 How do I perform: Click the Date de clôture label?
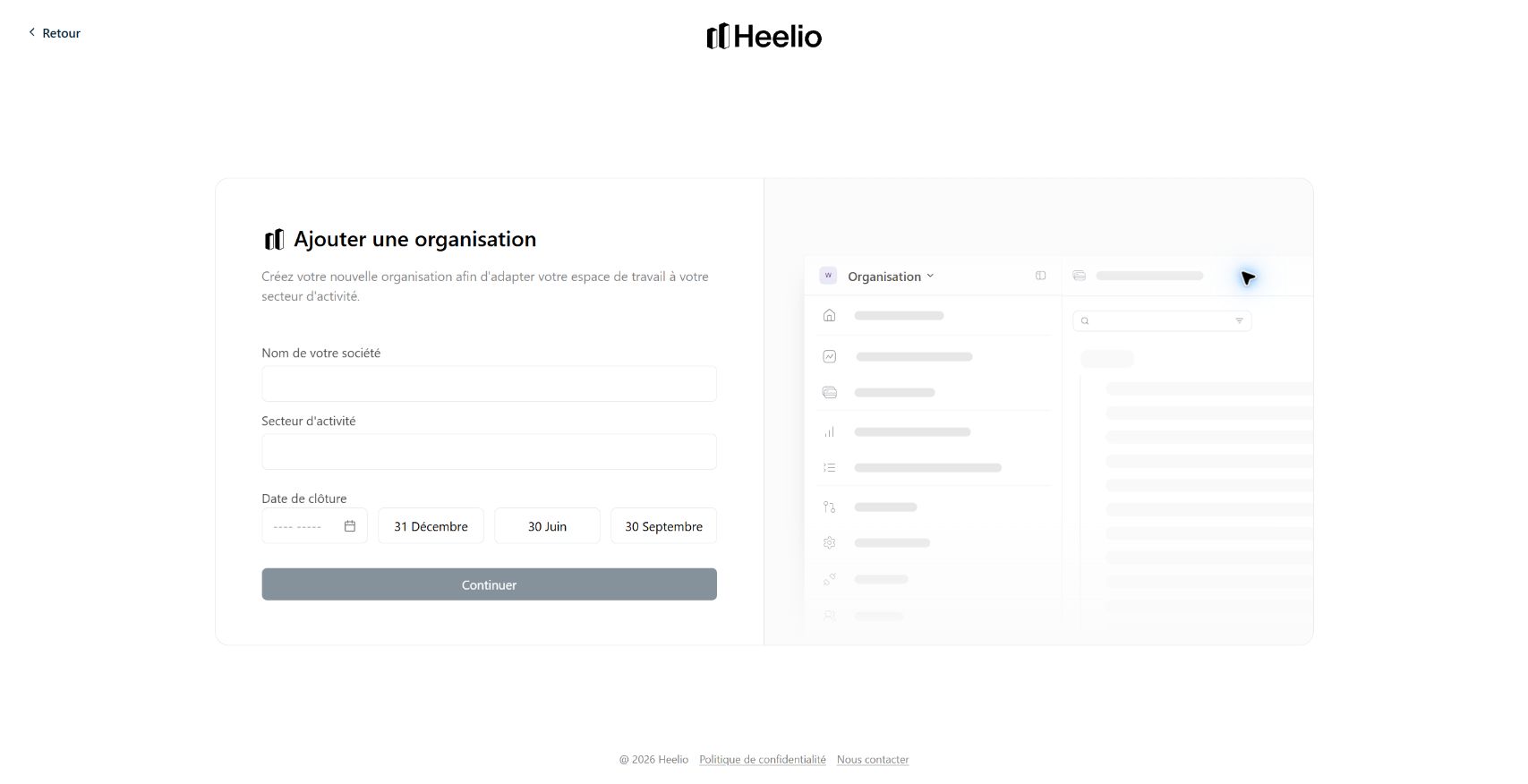pyautogui.click(x=304, y=499)
